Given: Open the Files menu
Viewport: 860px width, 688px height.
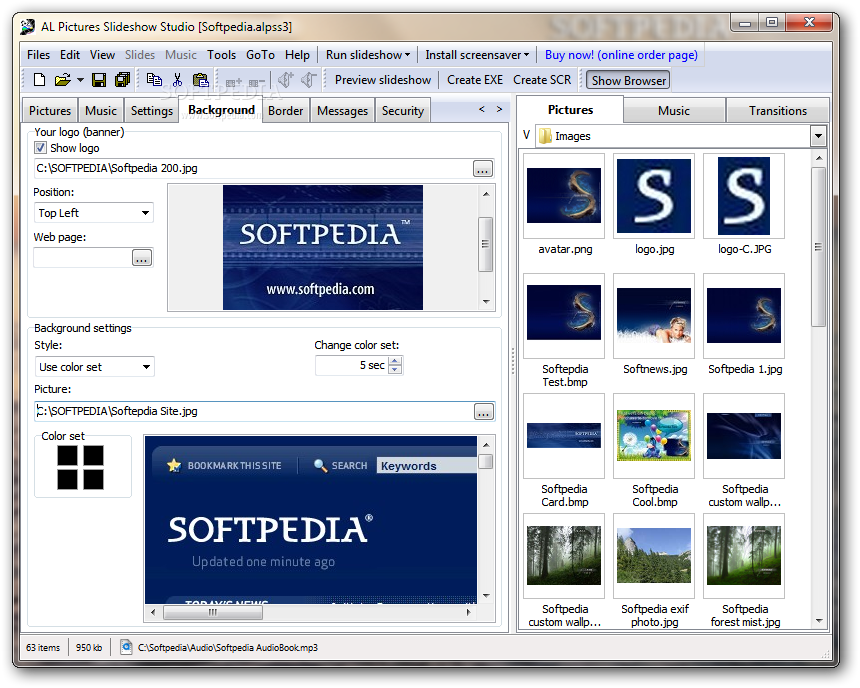Looking at the screenshot, I should coord(38,55).
